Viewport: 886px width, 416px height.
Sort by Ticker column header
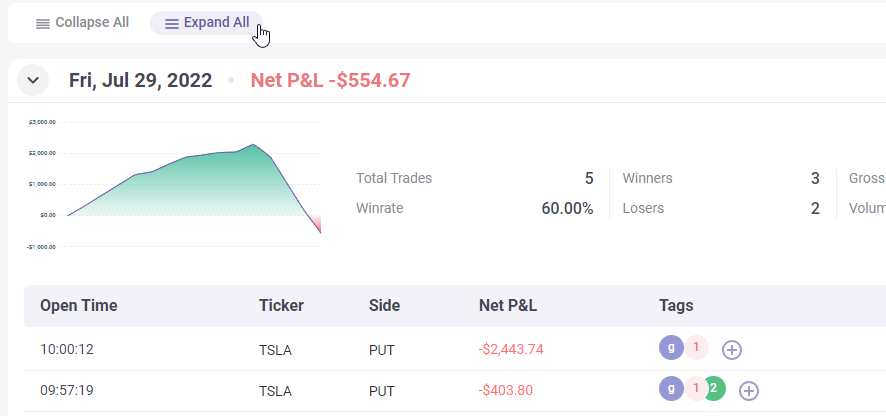(281, 306)
